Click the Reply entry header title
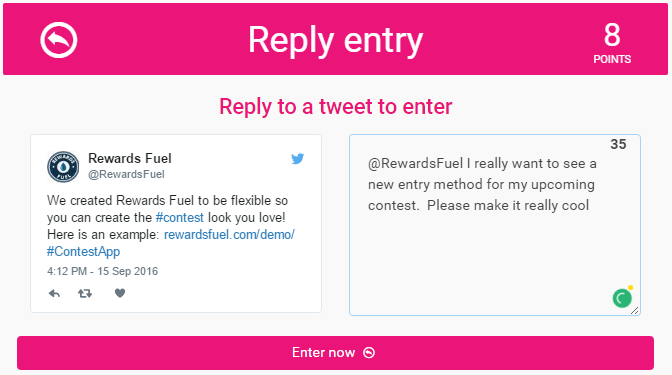This screenshot has height=375, width=672. pyautogui.click(x=336, y=41)
